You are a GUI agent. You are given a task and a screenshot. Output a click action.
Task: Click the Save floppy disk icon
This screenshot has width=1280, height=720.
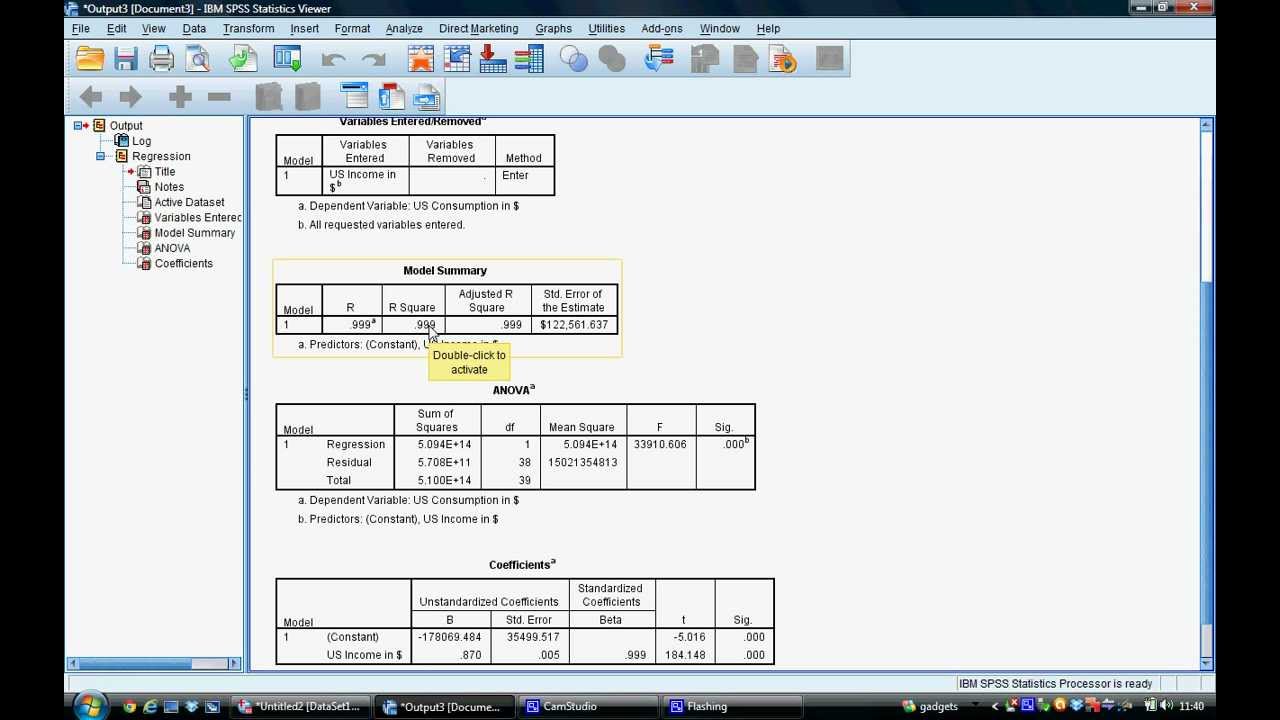point(126,60)
